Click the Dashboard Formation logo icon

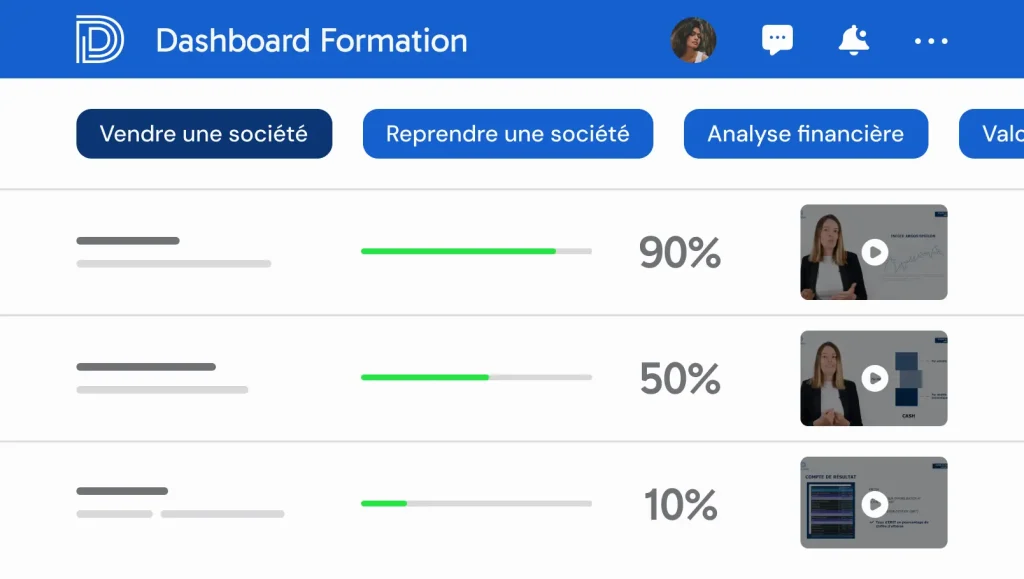[x=100, y=40]
